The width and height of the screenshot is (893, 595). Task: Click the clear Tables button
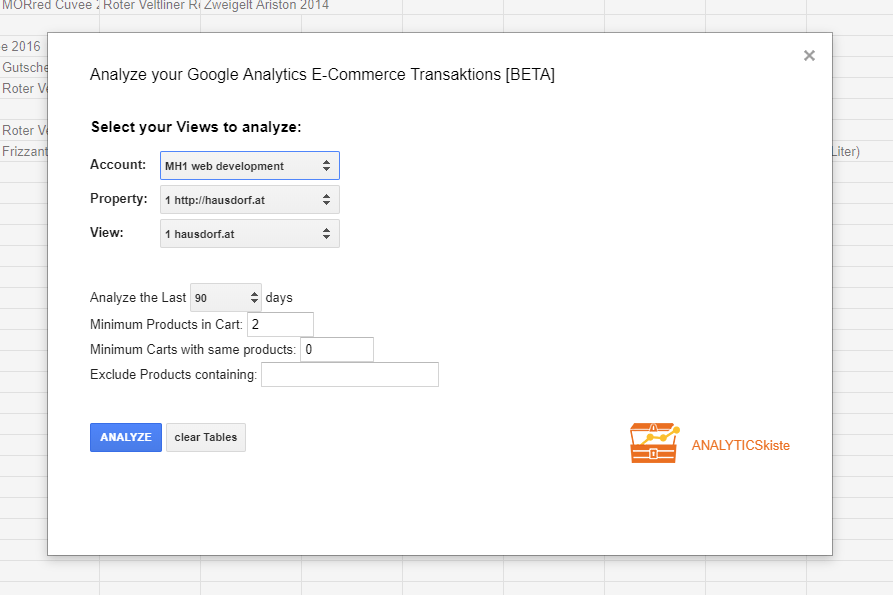pos(205,437)
